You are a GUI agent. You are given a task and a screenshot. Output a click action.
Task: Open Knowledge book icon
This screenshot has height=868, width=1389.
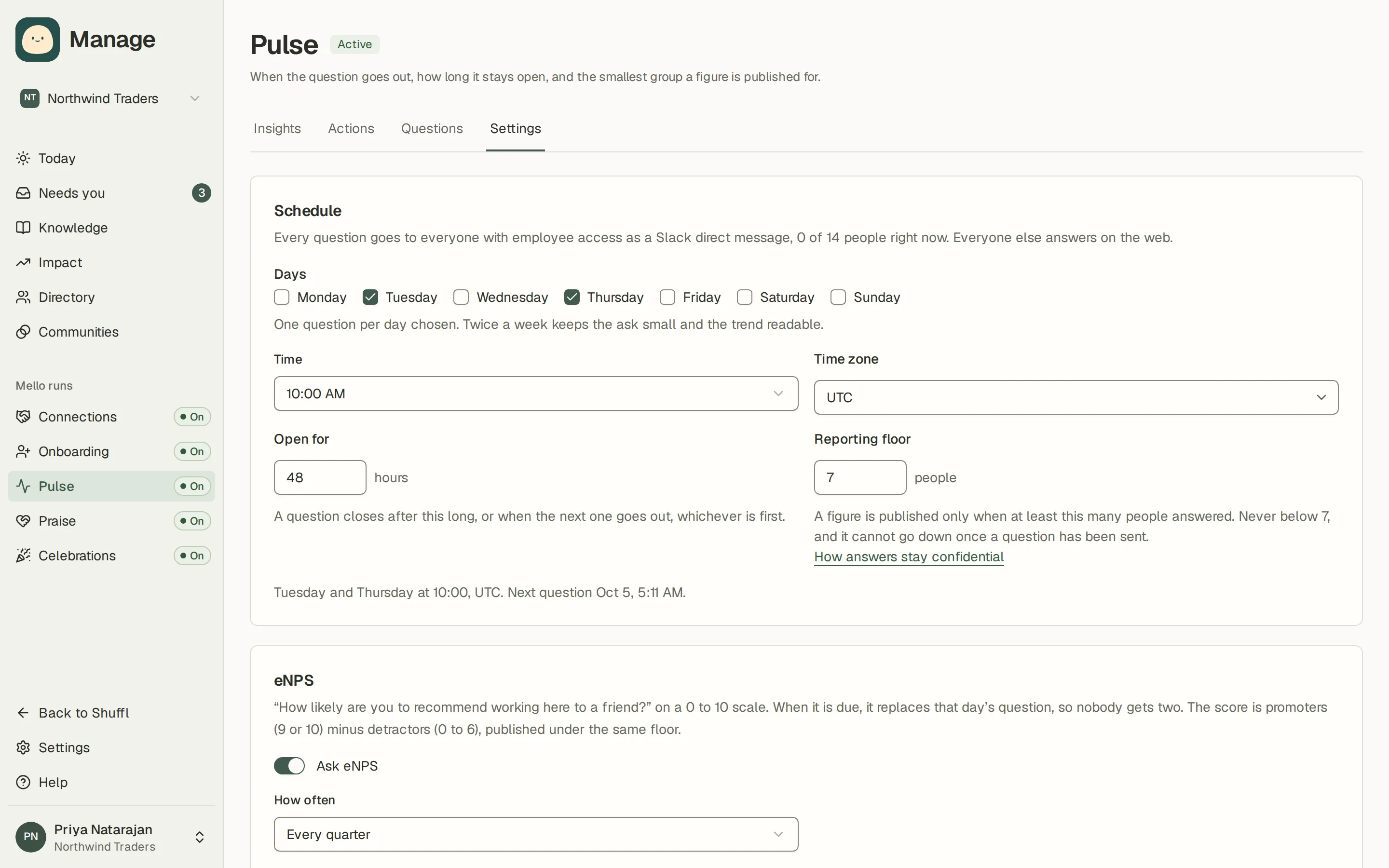click(23, 227)
